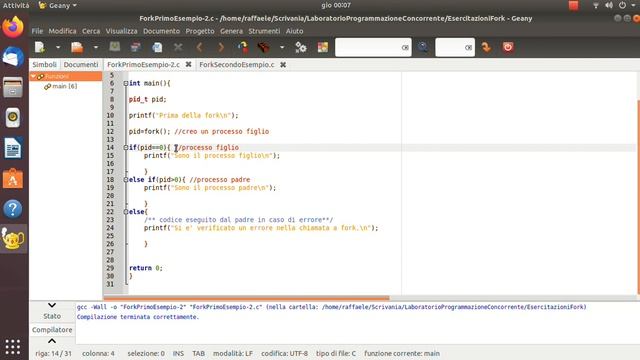Click the Quit power icon in toolbar
The height and width of the screenshot is (360, 640).
[508, 47]
